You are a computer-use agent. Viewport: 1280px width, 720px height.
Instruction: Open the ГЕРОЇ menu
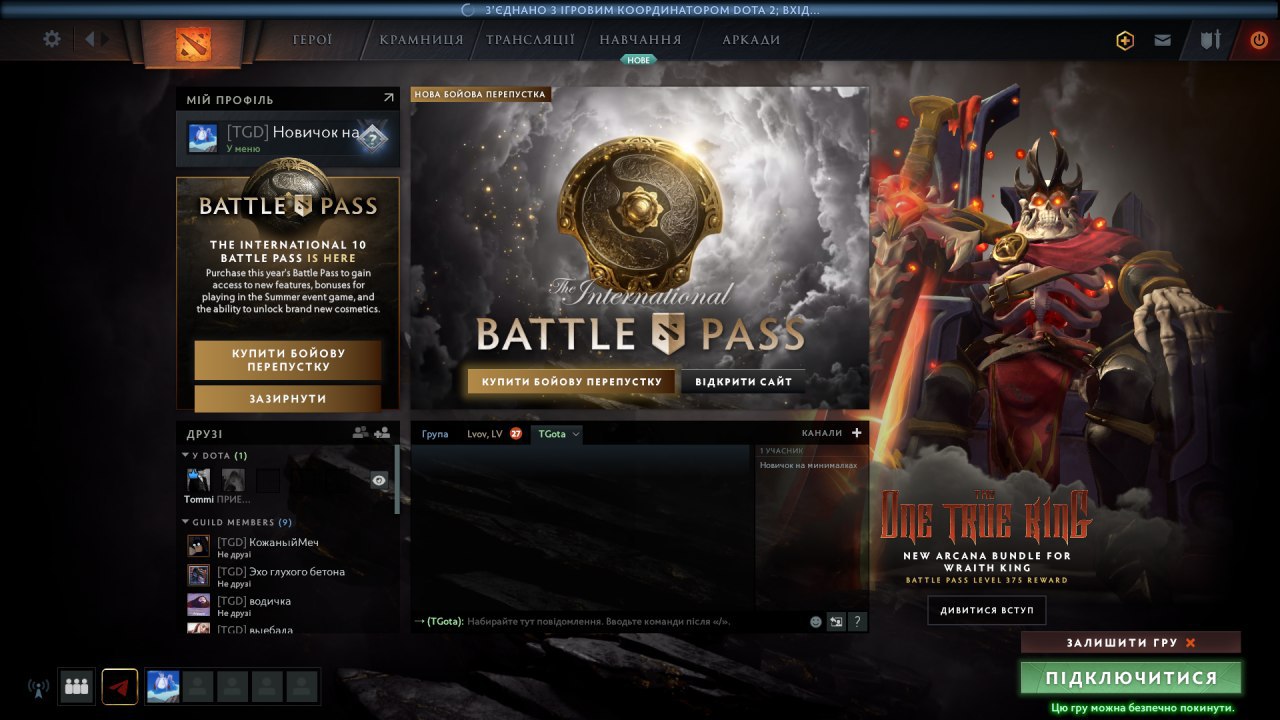(312, 40)
